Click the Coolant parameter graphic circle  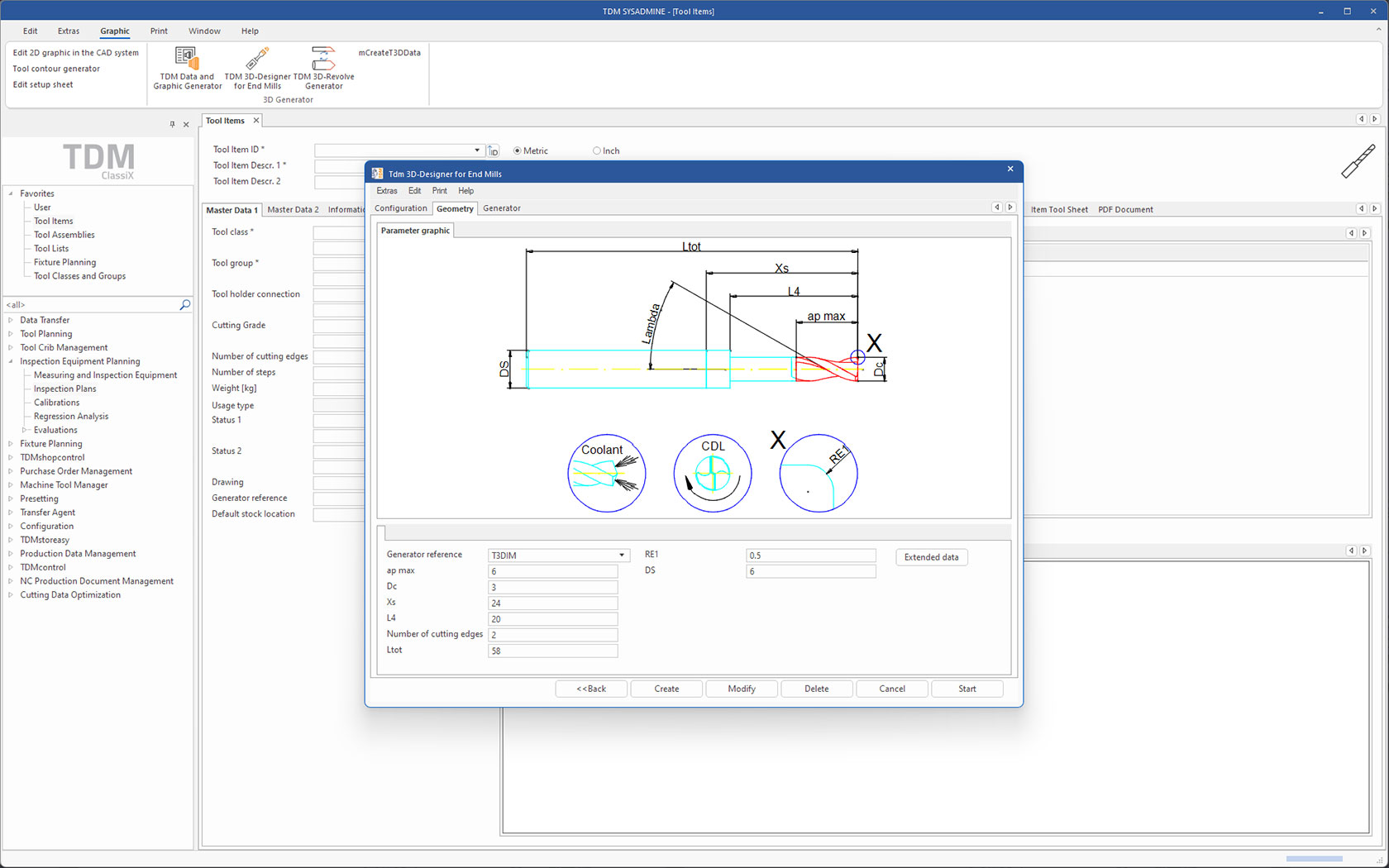click(x=606, y=473)
